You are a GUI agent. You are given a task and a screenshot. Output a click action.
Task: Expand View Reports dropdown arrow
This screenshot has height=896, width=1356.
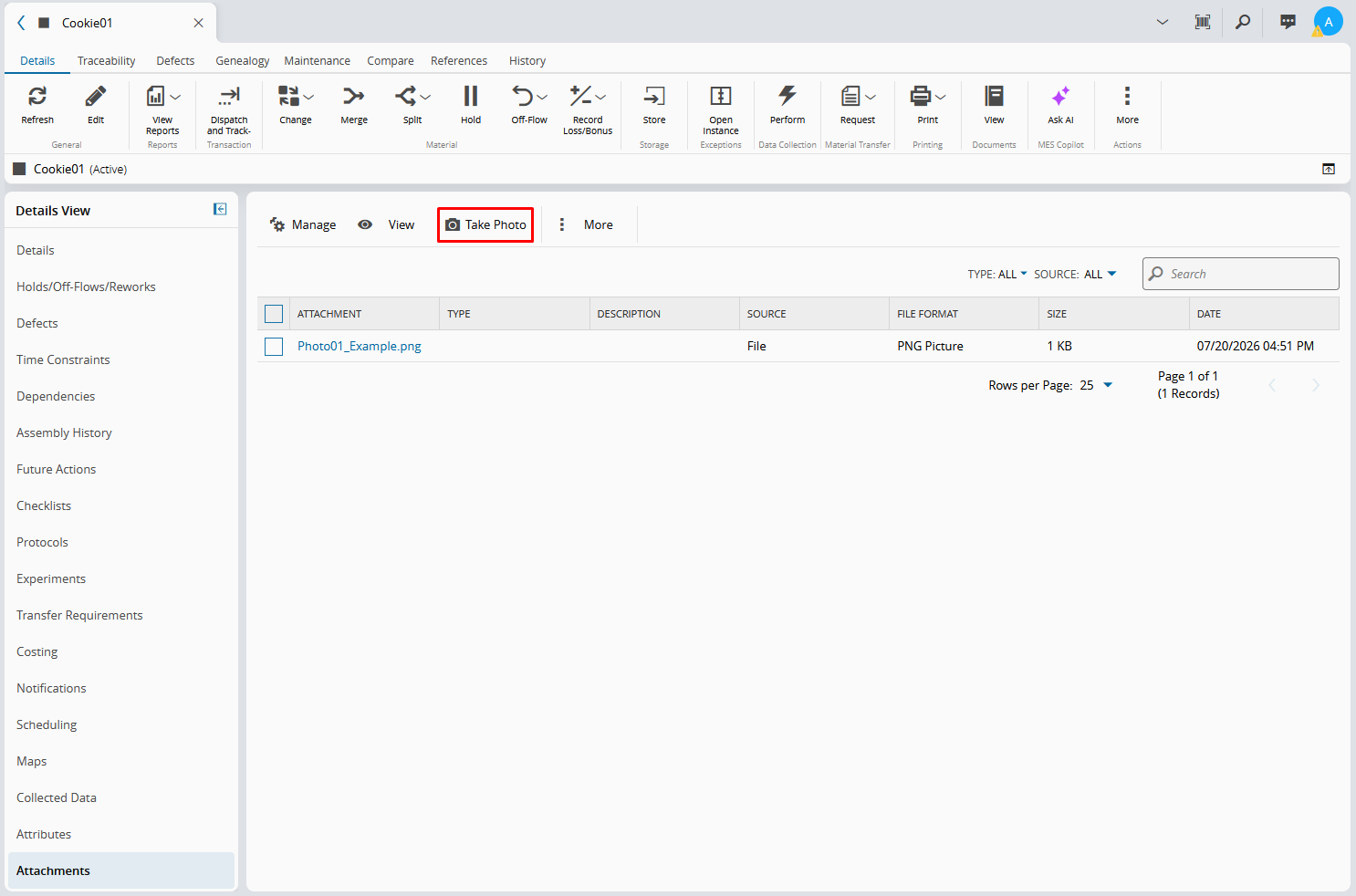(x=175, y=97)
